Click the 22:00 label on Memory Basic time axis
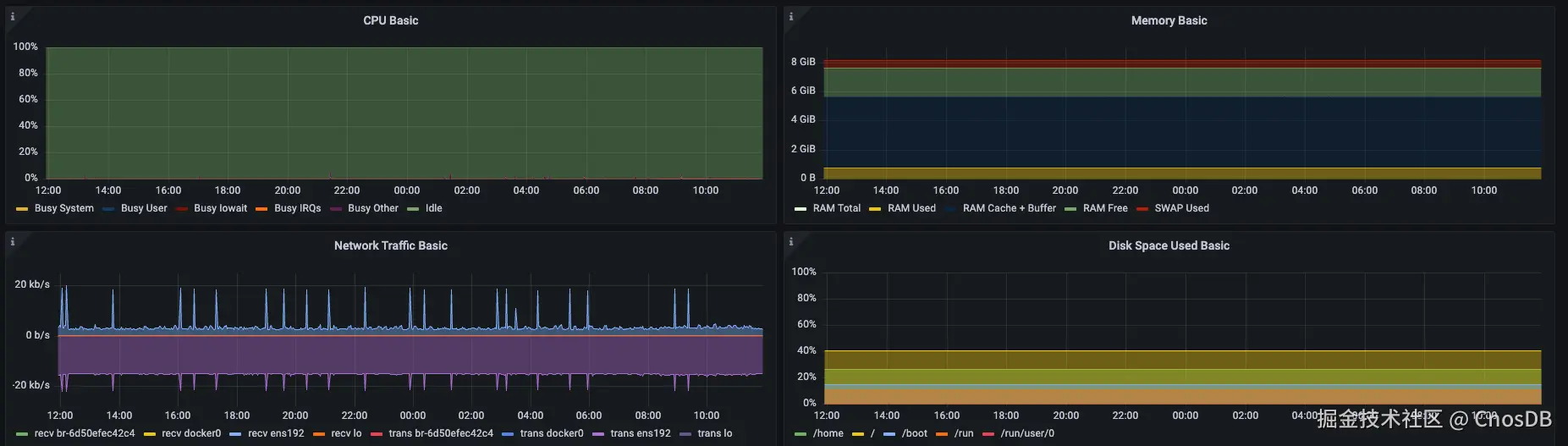 [1125, 190]
